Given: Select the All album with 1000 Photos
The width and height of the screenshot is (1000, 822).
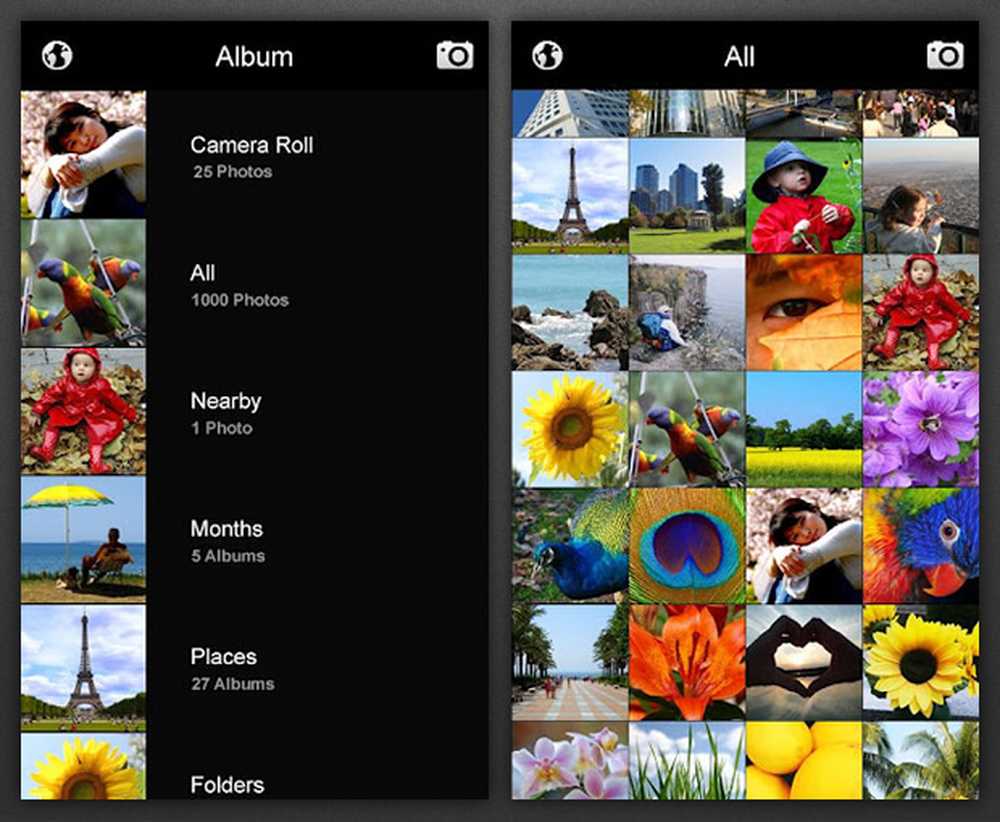Looking at the screenshot, I should click(254, 283).
